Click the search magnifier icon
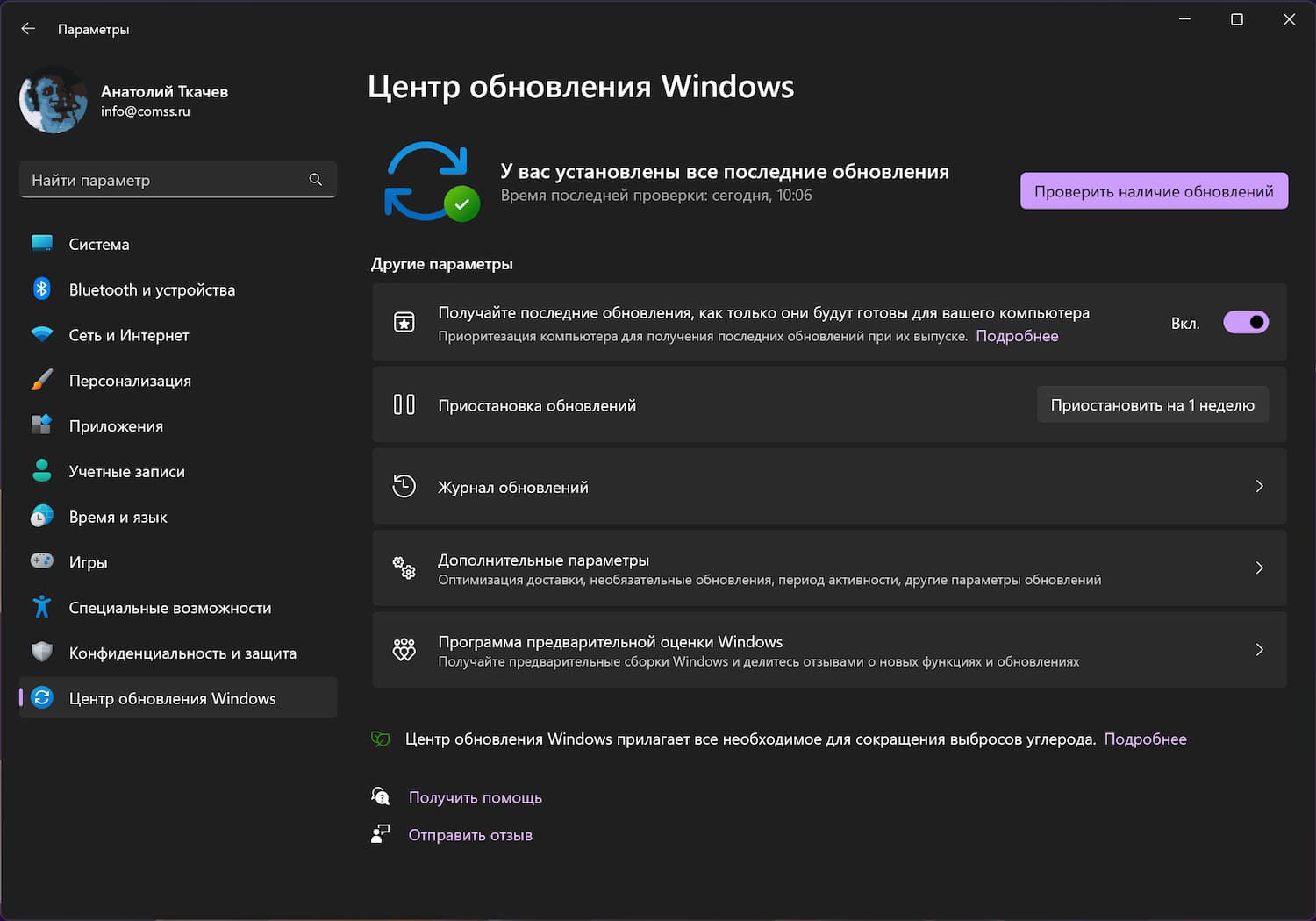Screen dimensions: 1316x921 coord(316,180)
